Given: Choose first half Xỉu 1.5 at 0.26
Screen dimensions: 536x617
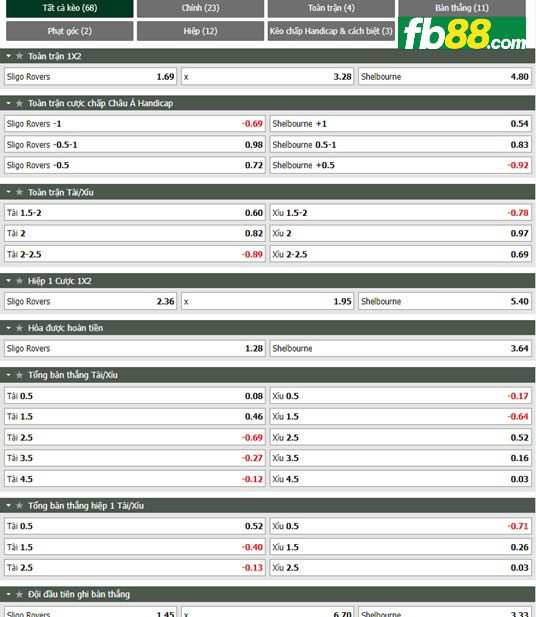Looking at the screenshot, I should pyautogui.click(x=401, y=547).
